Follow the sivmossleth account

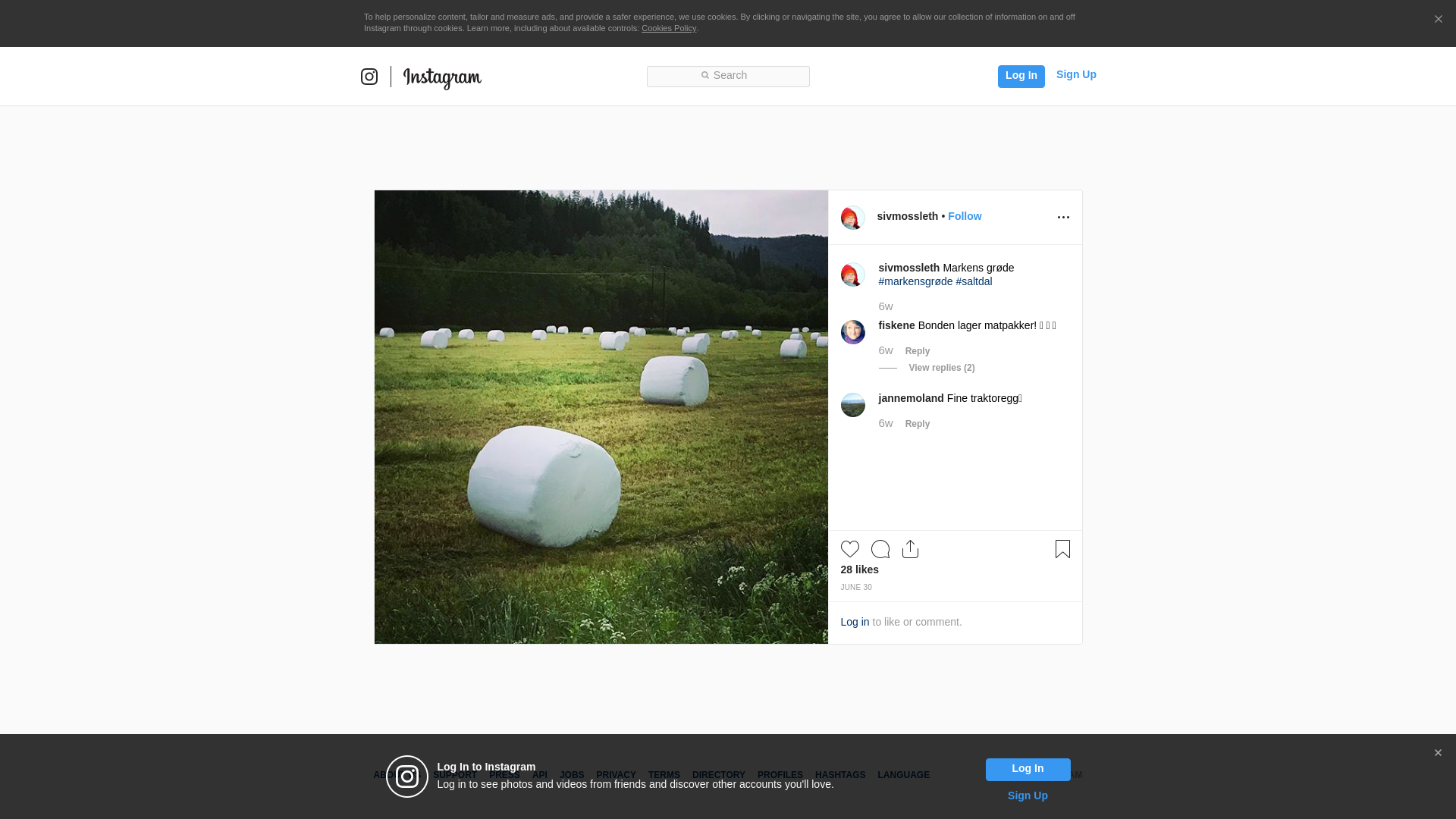tap(965, 216)
